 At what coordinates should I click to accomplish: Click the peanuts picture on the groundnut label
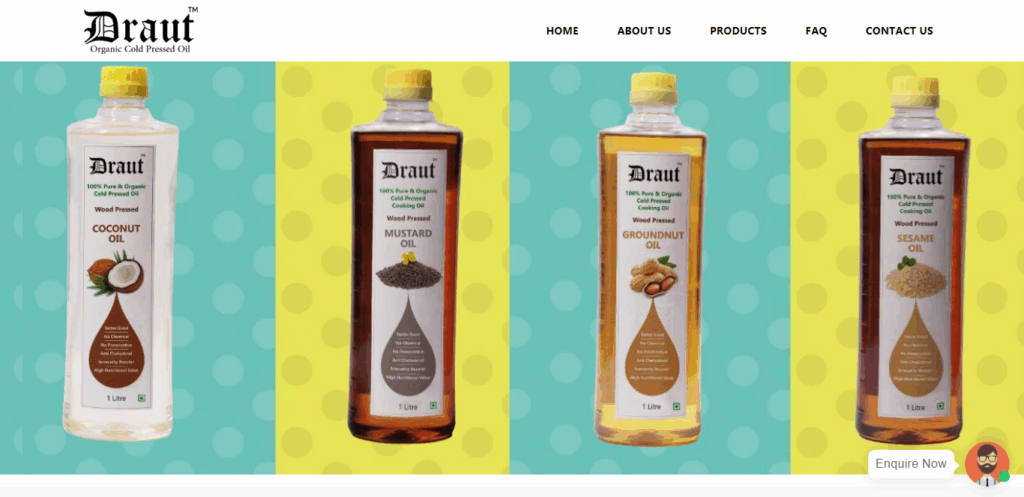pos(653,276)
